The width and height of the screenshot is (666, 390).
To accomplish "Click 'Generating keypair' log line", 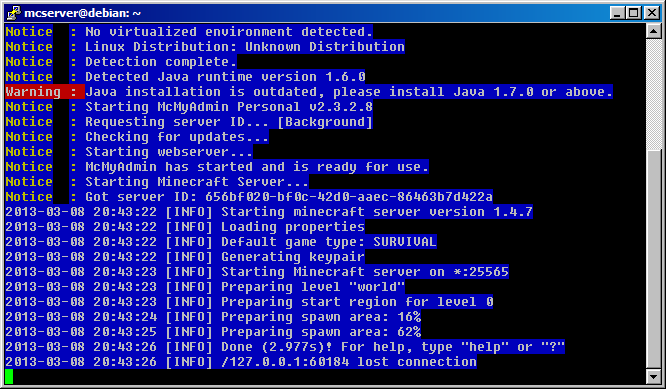I will [185, 257].
